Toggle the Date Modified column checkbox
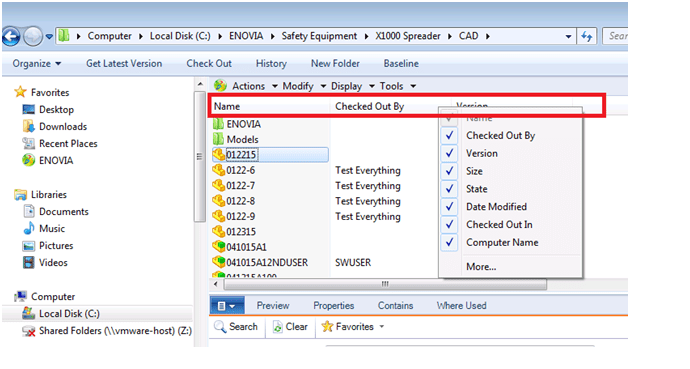Image resolution: width=690 pixels, height=369 pixels. [x=449, y=207]
